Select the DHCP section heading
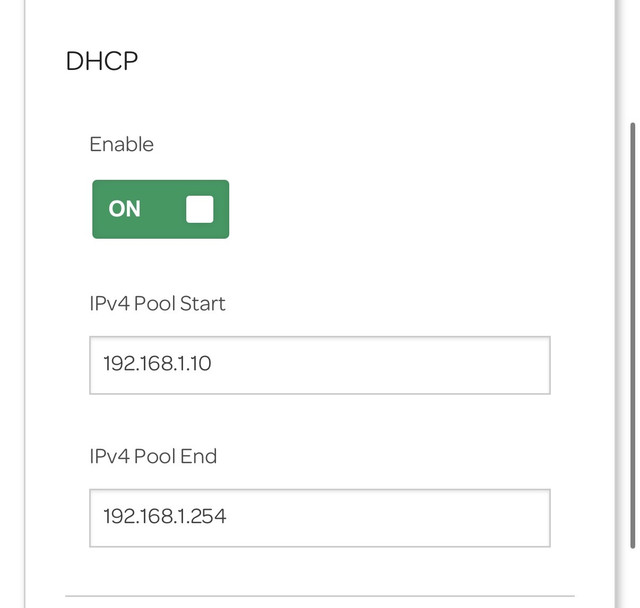The height and width of the screenshot is (608, 640). pyautogui.click(x=102, y=61)
